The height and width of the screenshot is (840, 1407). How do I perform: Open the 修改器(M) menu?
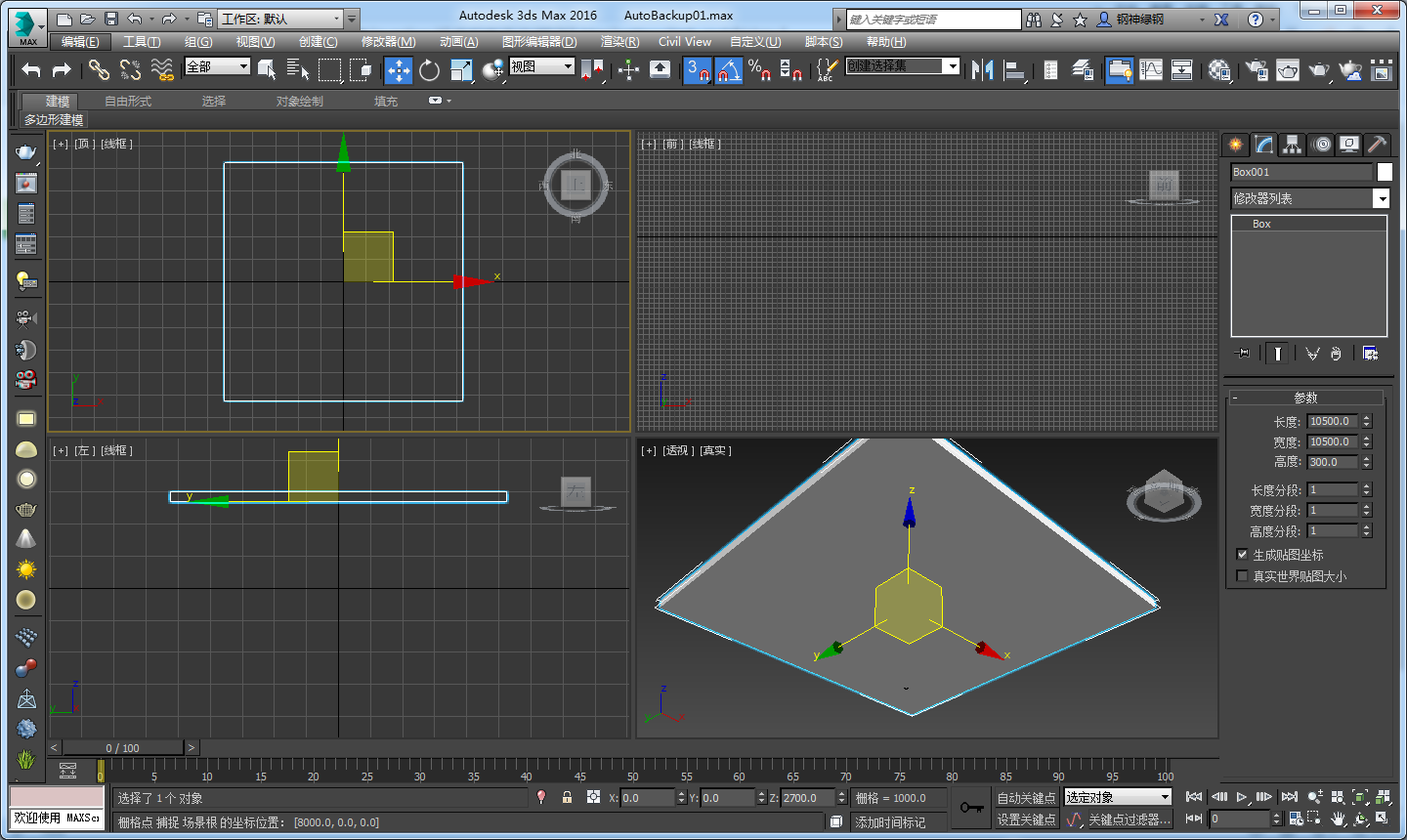388,42
